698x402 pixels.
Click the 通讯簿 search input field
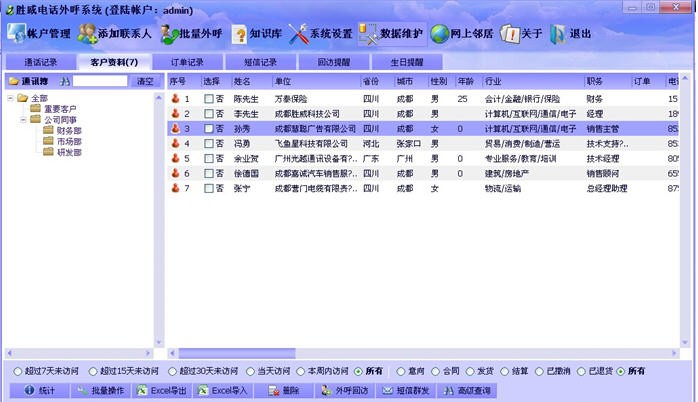[100, 81]
